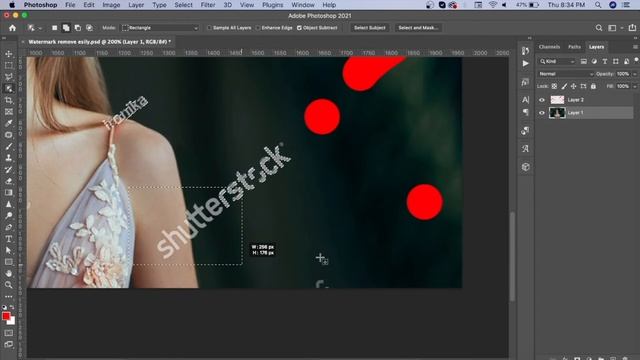The image size is (640, 360).
Task: Select the Eraser tool
Action: tap(9, 181)
